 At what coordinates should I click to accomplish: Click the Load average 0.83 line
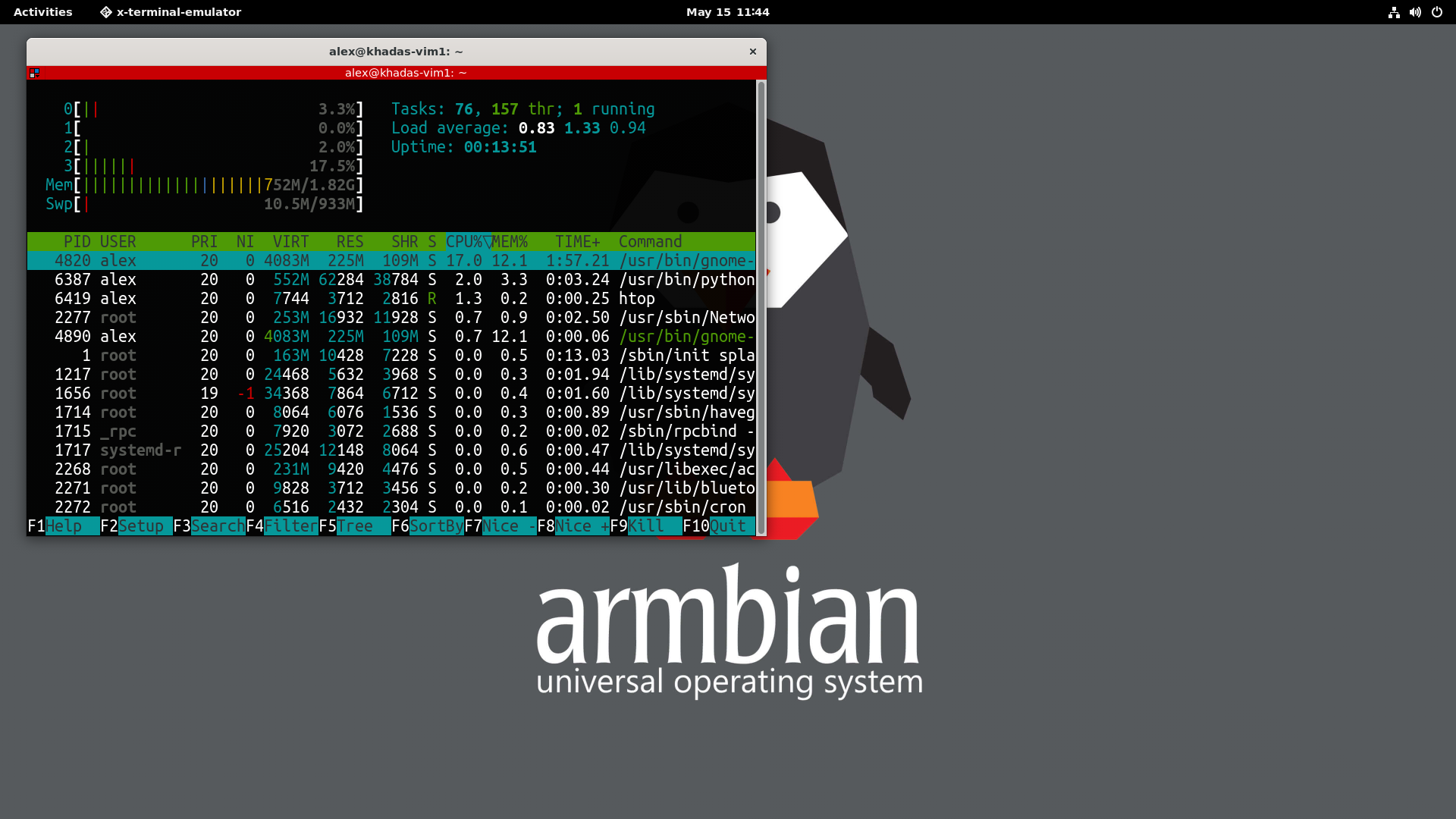(x=519, y=128)
